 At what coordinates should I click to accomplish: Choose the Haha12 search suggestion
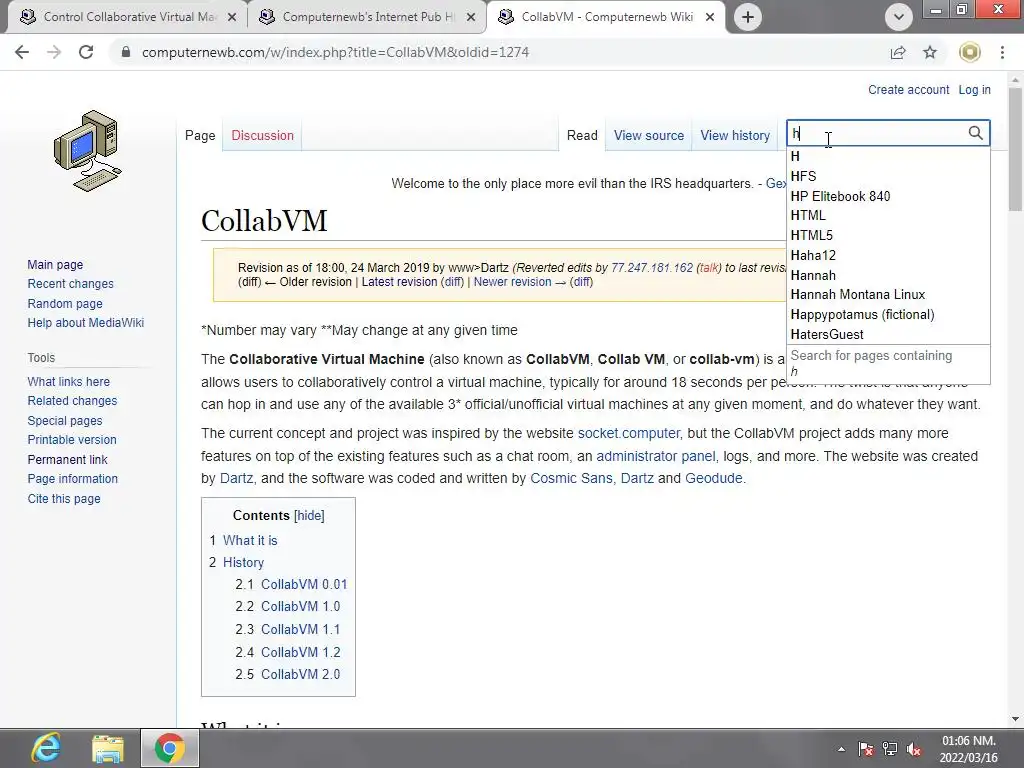click(x=889, y=255)
